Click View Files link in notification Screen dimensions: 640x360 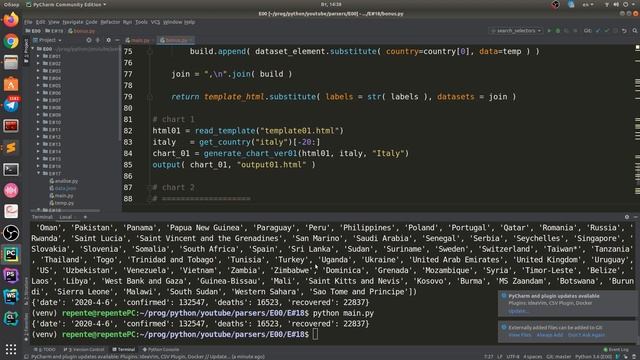pos(520,335)
